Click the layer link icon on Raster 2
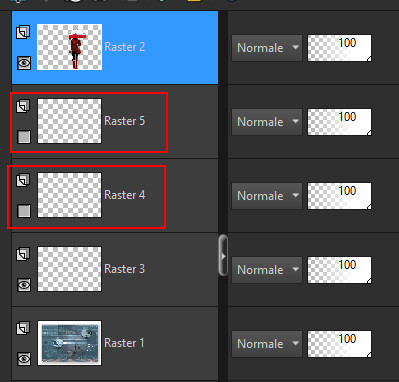The image size is (399, 382). tap(23, 32)
